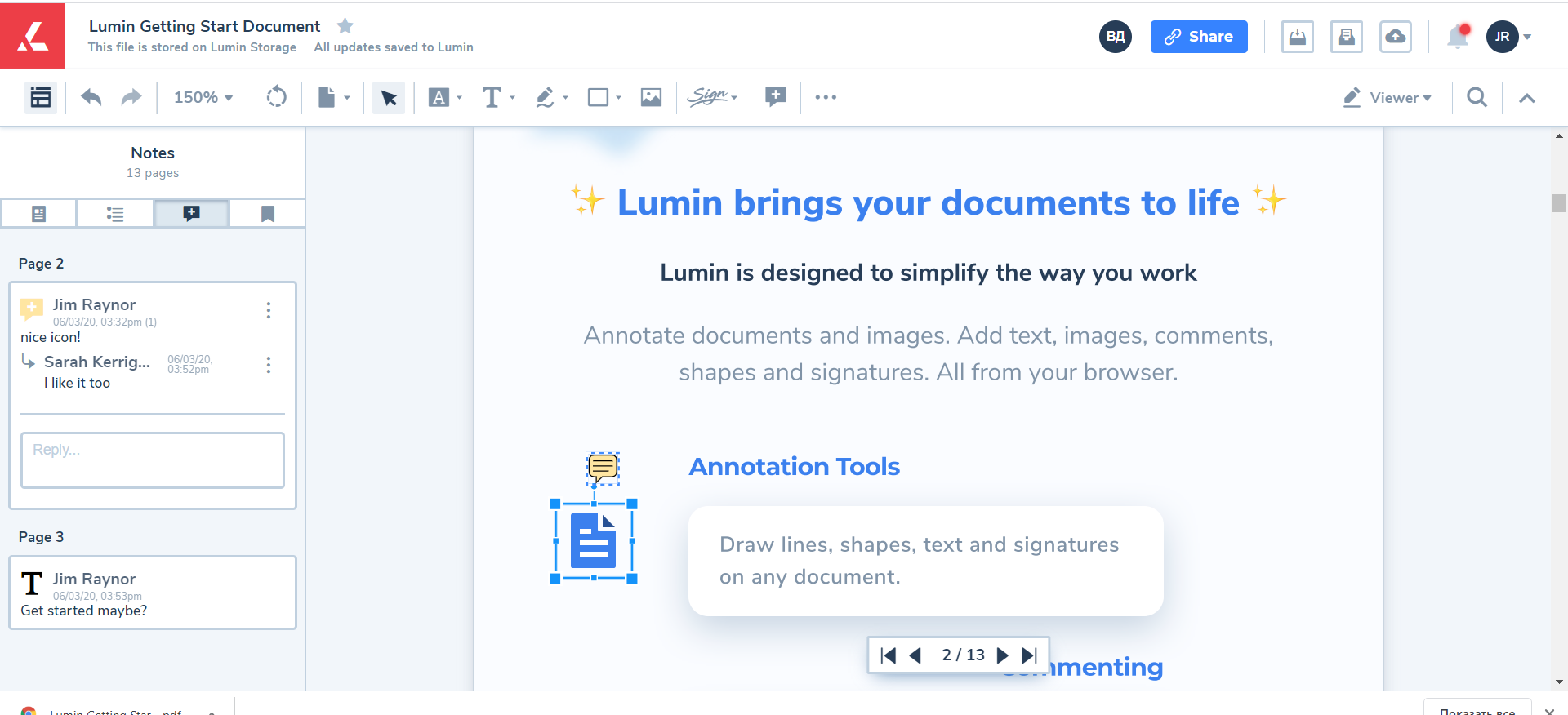Click the scrollbar up arrow

coord(1559,136)
